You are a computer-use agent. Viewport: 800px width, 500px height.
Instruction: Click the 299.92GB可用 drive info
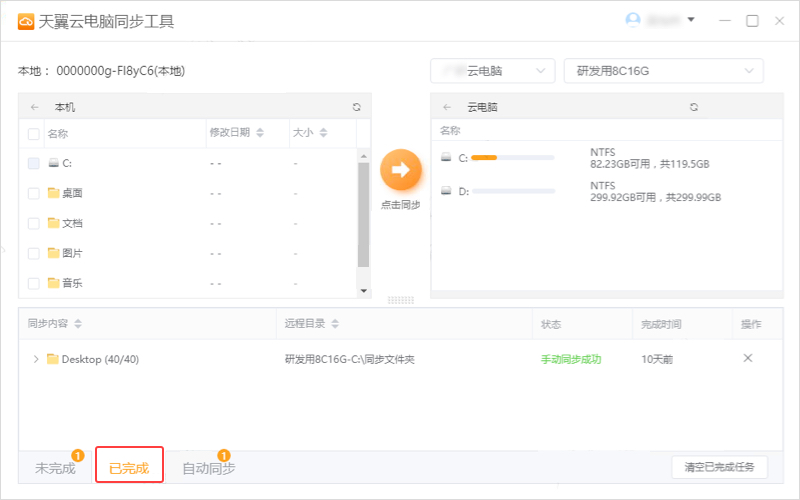(656, 197)
